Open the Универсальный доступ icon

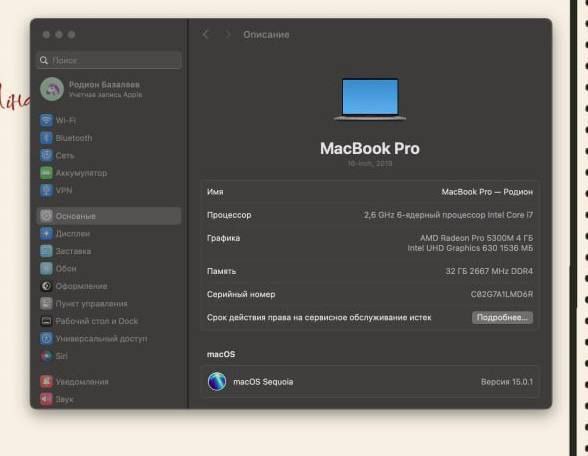click(46, 339)
